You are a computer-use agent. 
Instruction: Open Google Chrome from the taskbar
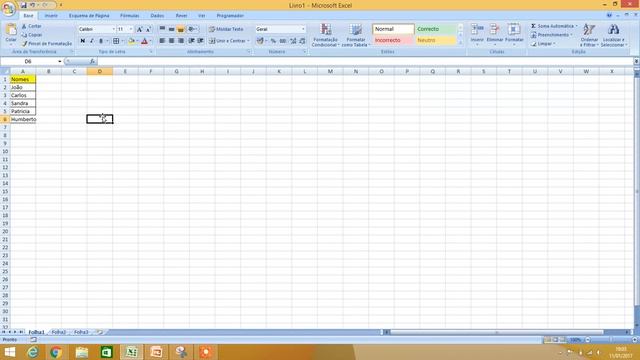click(x=56, y=352)
